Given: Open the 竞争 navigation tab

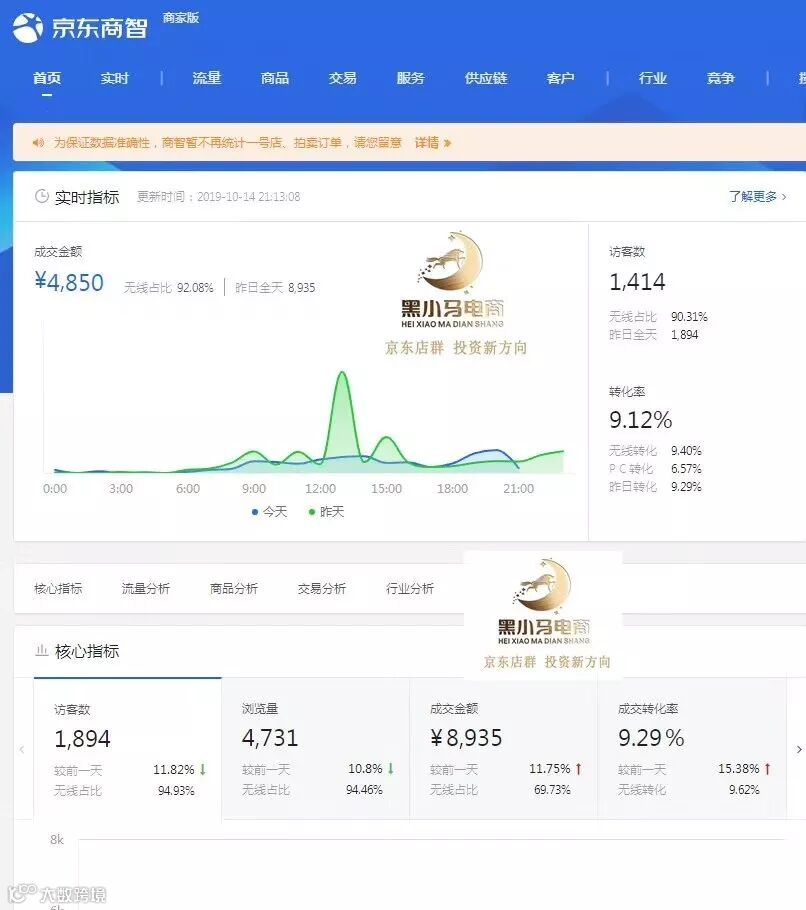Looking at the screenshot, I should click(721, 78).
